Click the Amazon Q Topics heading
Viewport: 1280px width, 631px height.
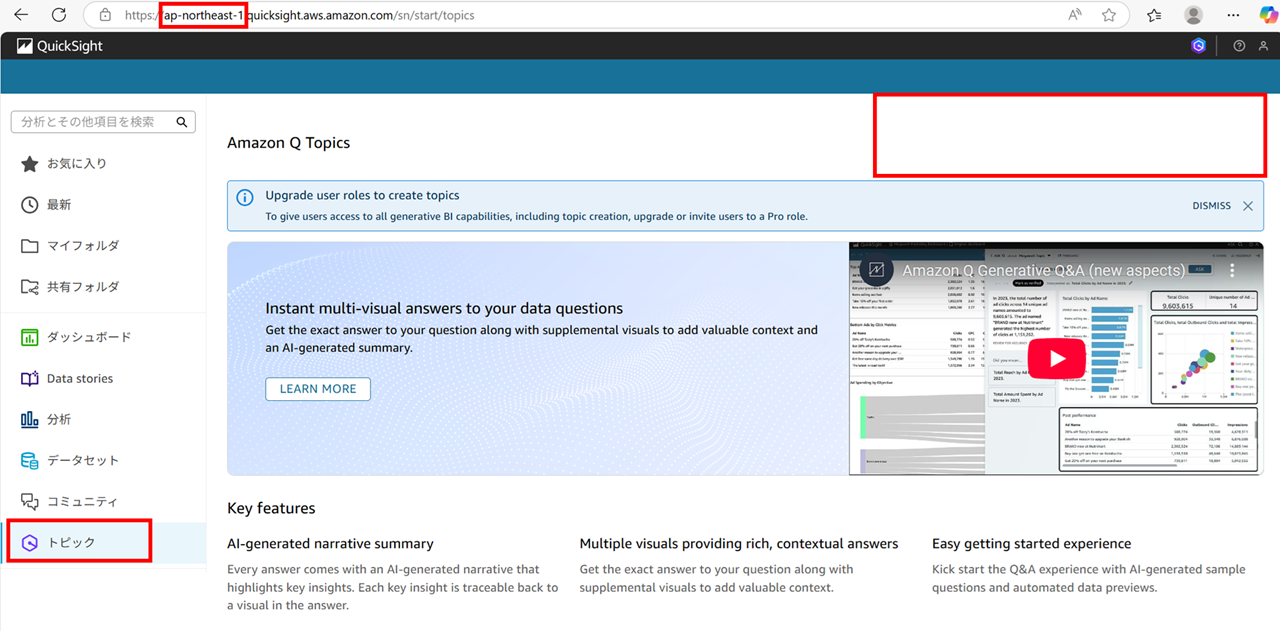(x=288, y=143)
